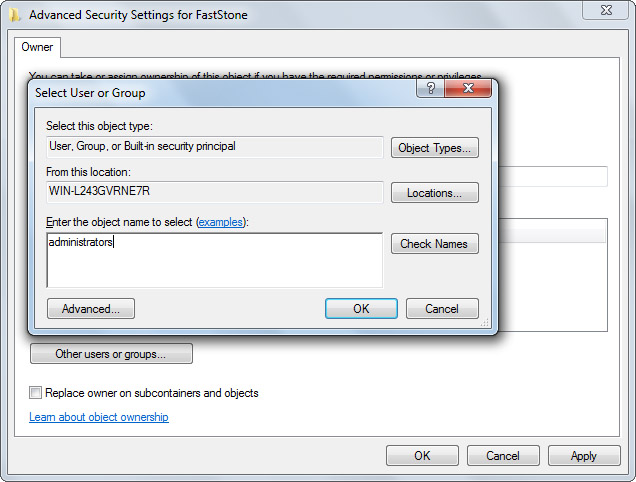Verify the entry with Check Names
636x482 pixels.
click(434, 243)
